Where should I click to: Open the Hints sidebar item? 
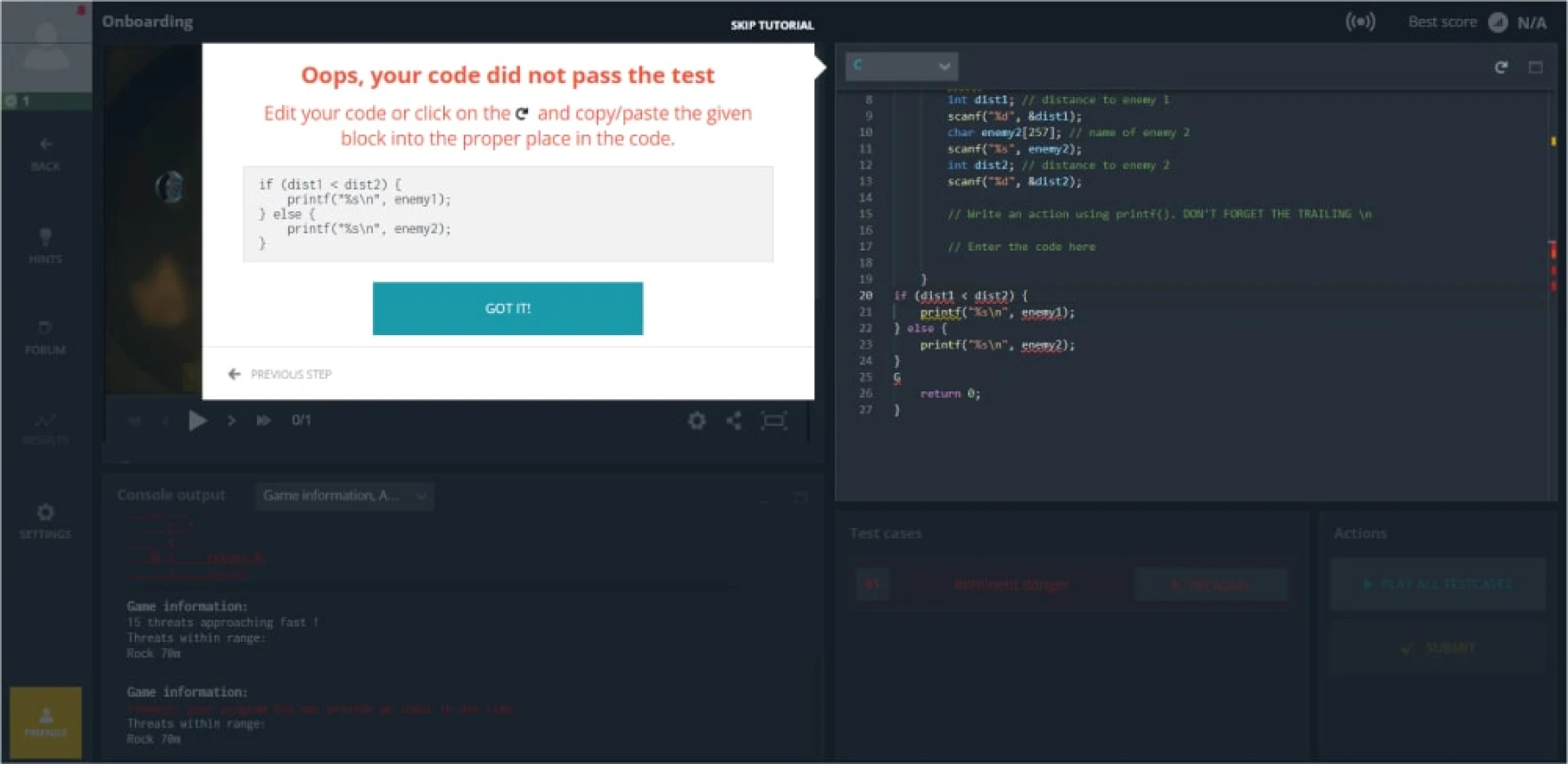pos(45,245)
